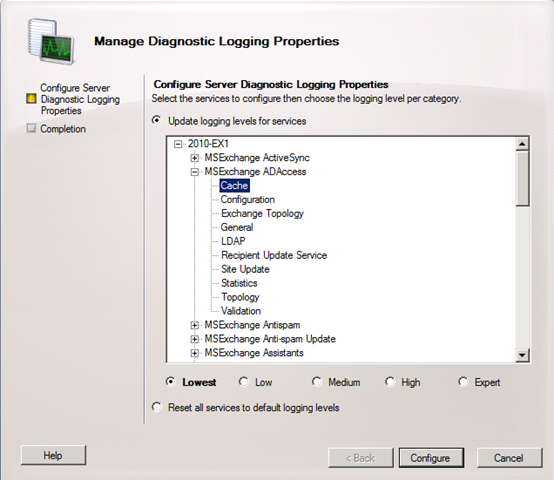Select the 2010-EX1 server label
This screenshot has width=554, height=480.
pos(208,144)
